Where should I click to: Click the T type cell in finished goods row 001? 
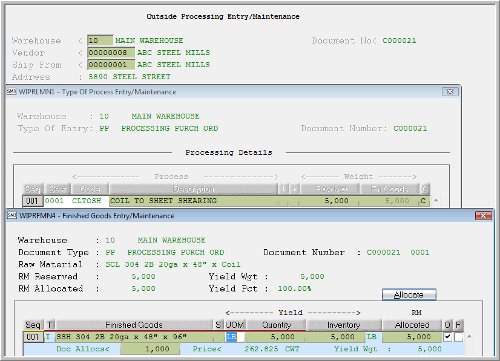point(49,337)
